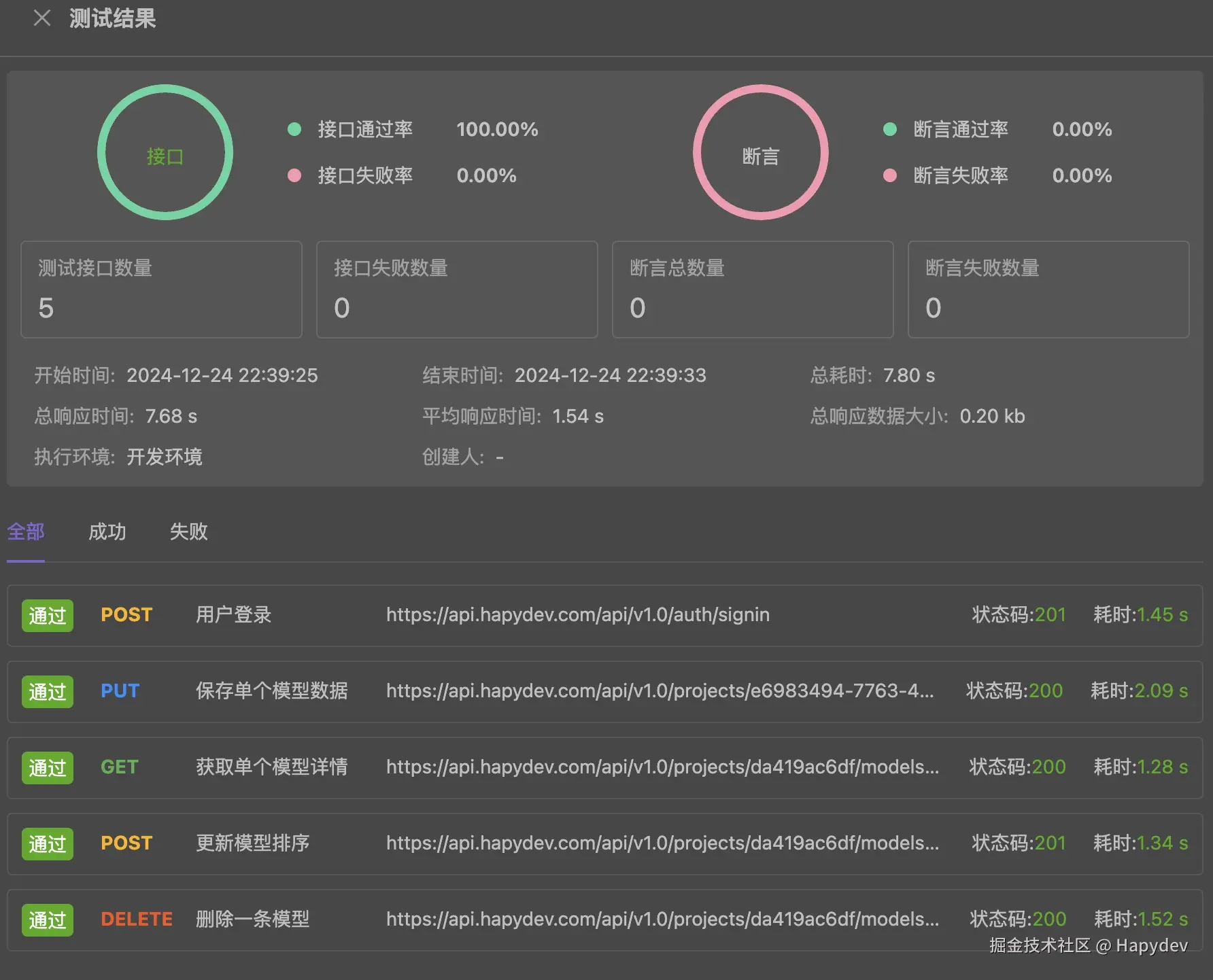Click the DELETE 删除一条模型 endpoint link
The width and height of the screenshot is (1213, 980).
tap(662, 920)
